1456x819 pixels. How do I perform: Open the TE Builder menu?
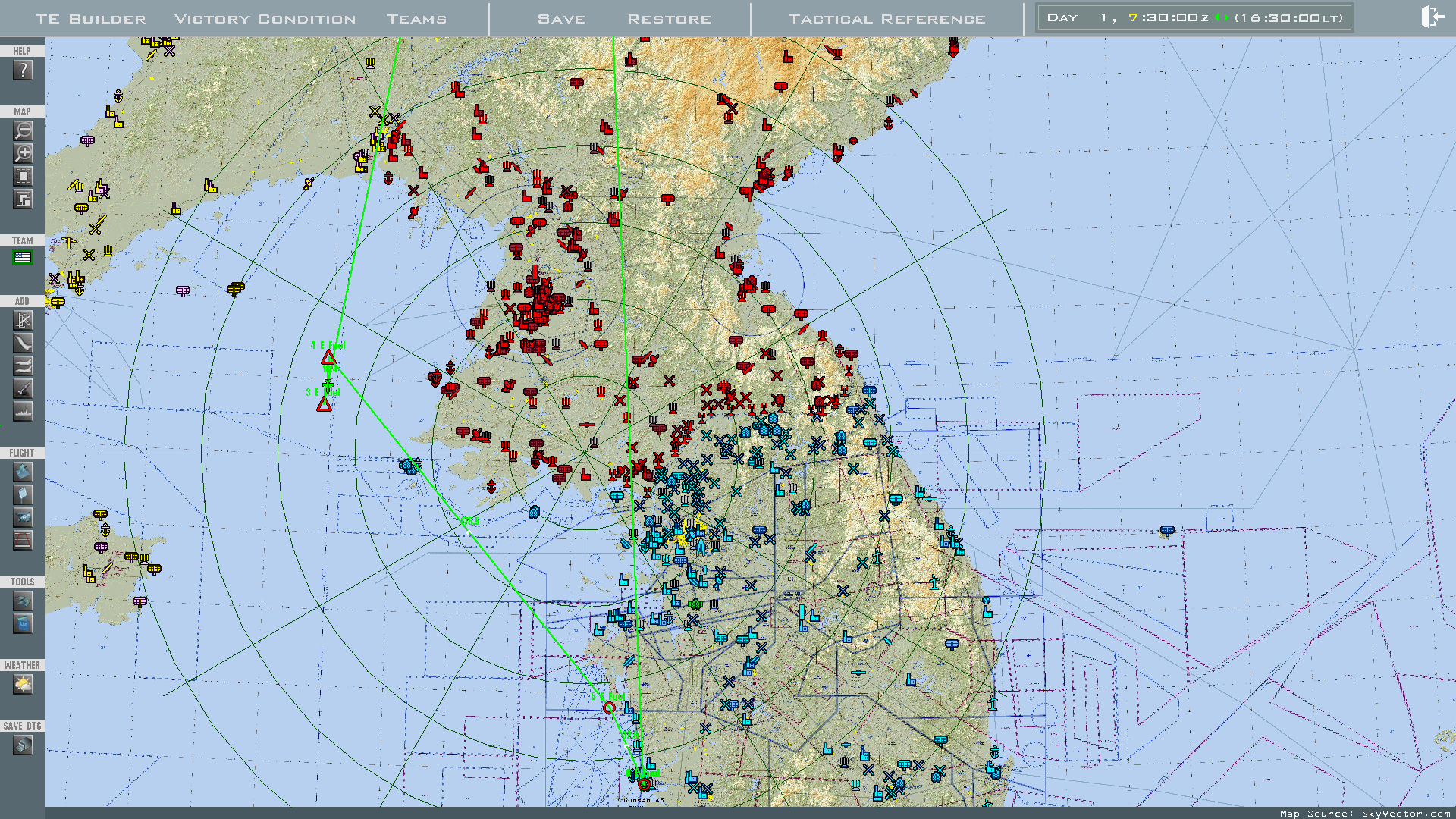point(91,19)
